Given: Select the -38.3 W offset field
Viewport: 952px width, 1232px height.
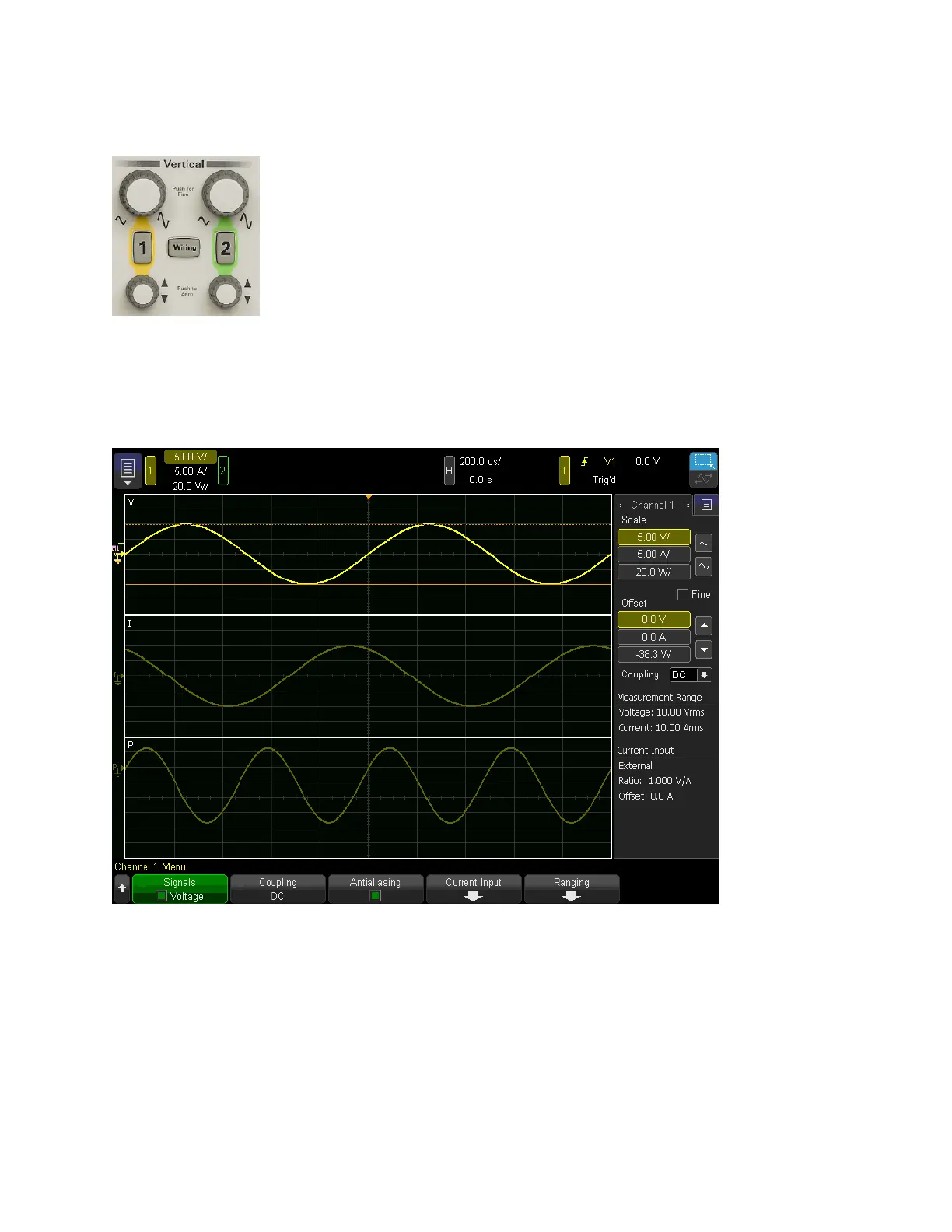Looking at the screenshot, I should (653, 654).
